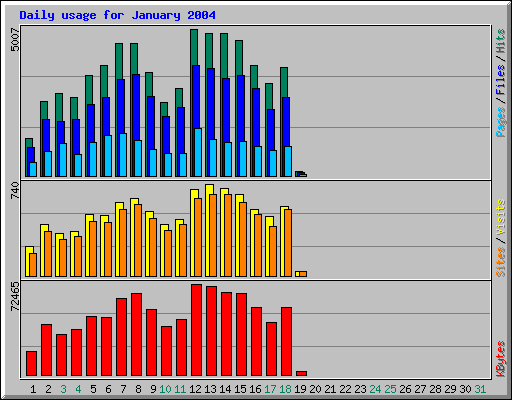Click day 13 on the x-axis

pyautogui.click(x=210, y=389)
